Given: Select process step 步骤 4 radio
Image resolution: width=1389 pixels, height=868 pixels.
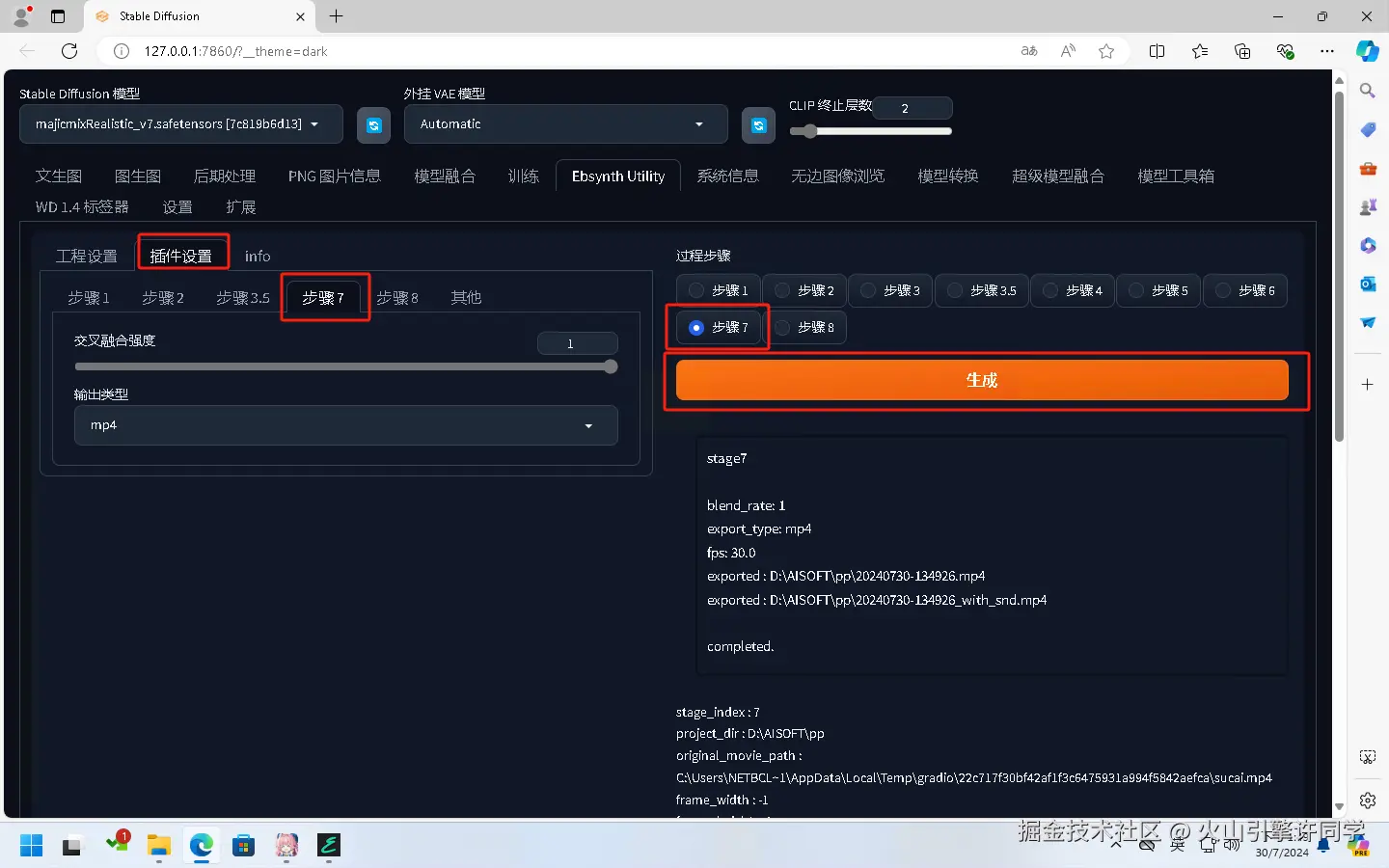Looking at the screenshot, I should (x=1073, y=290).
